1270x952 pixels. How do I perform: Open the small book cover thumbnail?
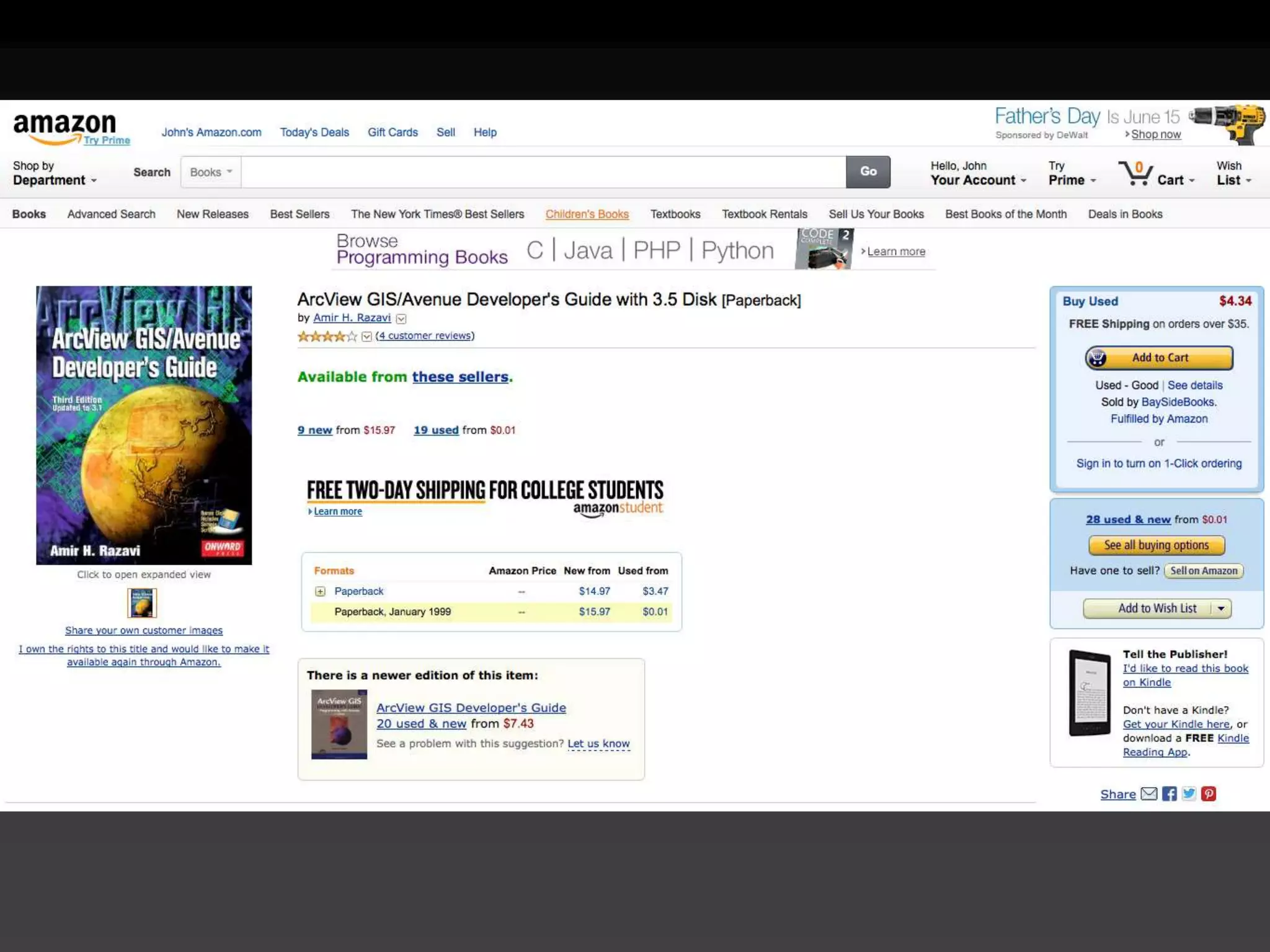click(142, 603)
